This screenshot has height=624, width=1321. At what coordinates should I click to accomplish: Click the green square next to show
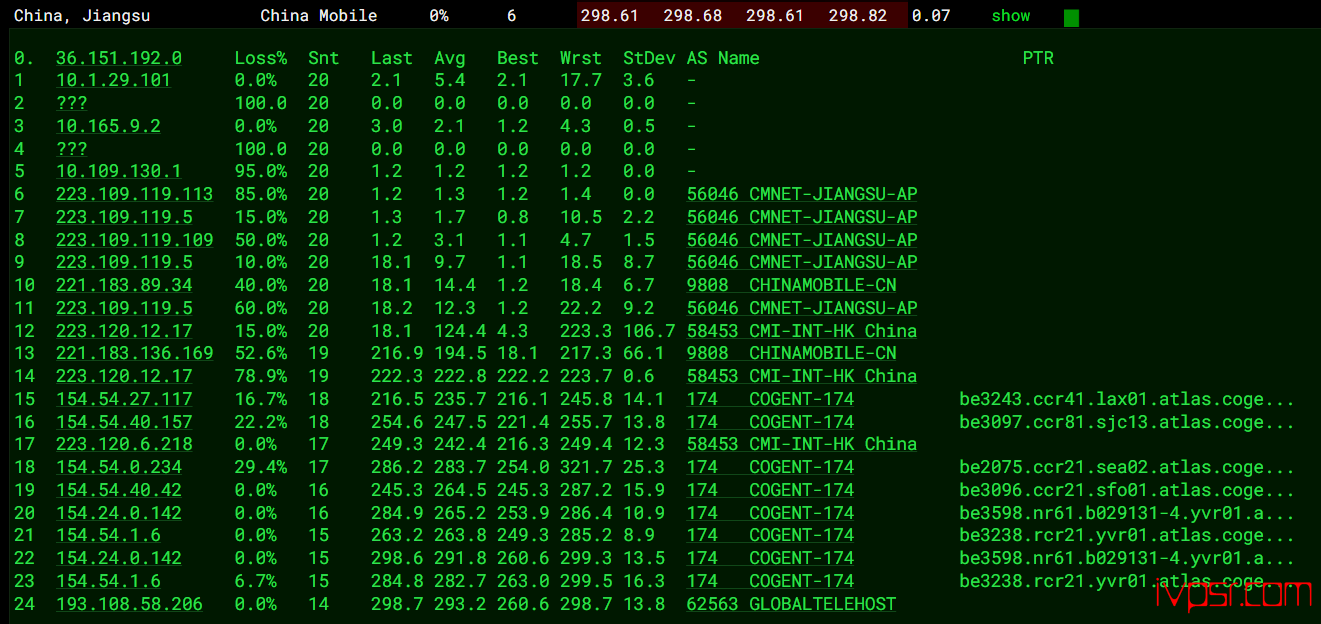(1071, 17)
